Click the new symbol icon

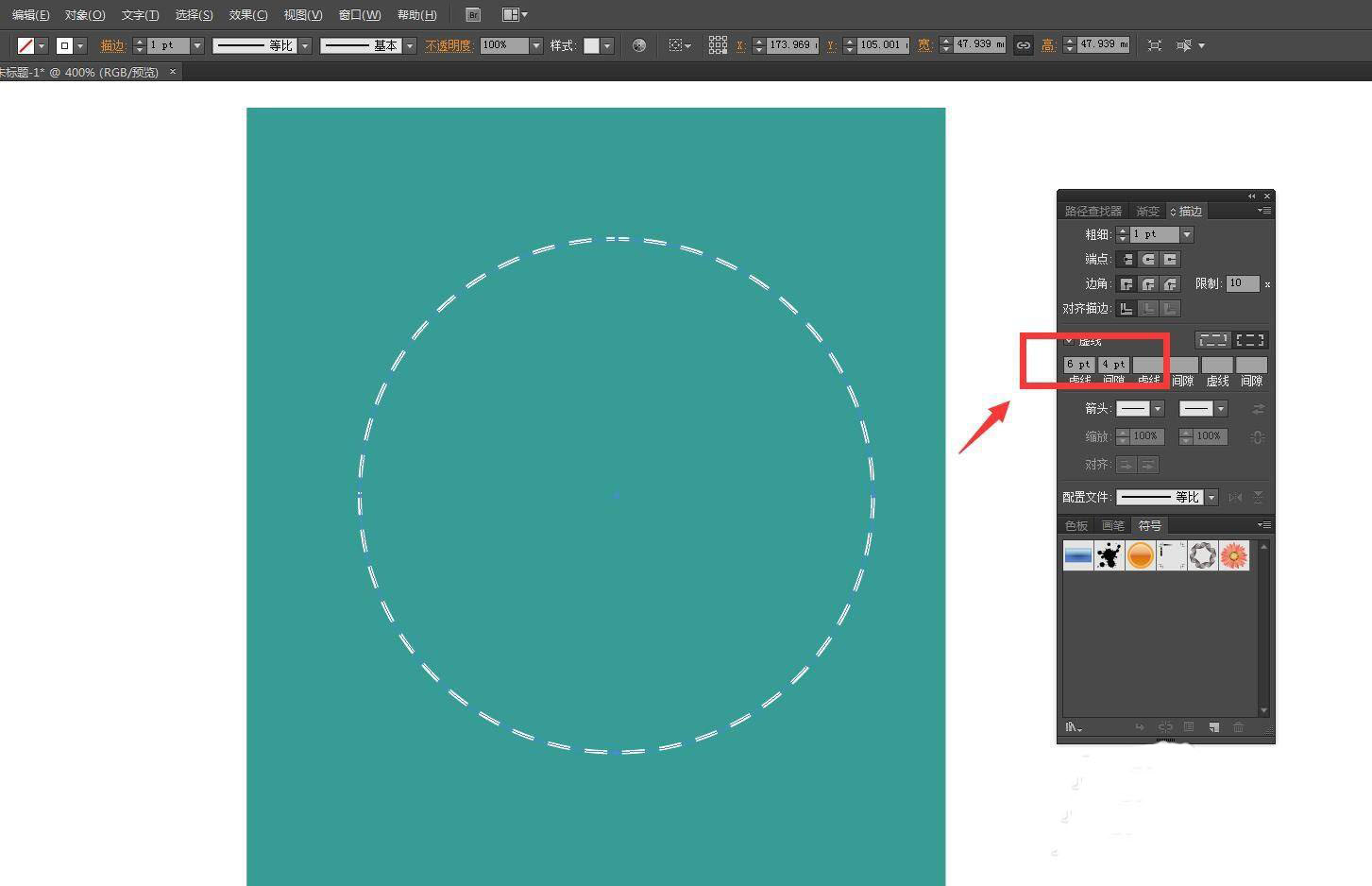(x=1213, y=727)
